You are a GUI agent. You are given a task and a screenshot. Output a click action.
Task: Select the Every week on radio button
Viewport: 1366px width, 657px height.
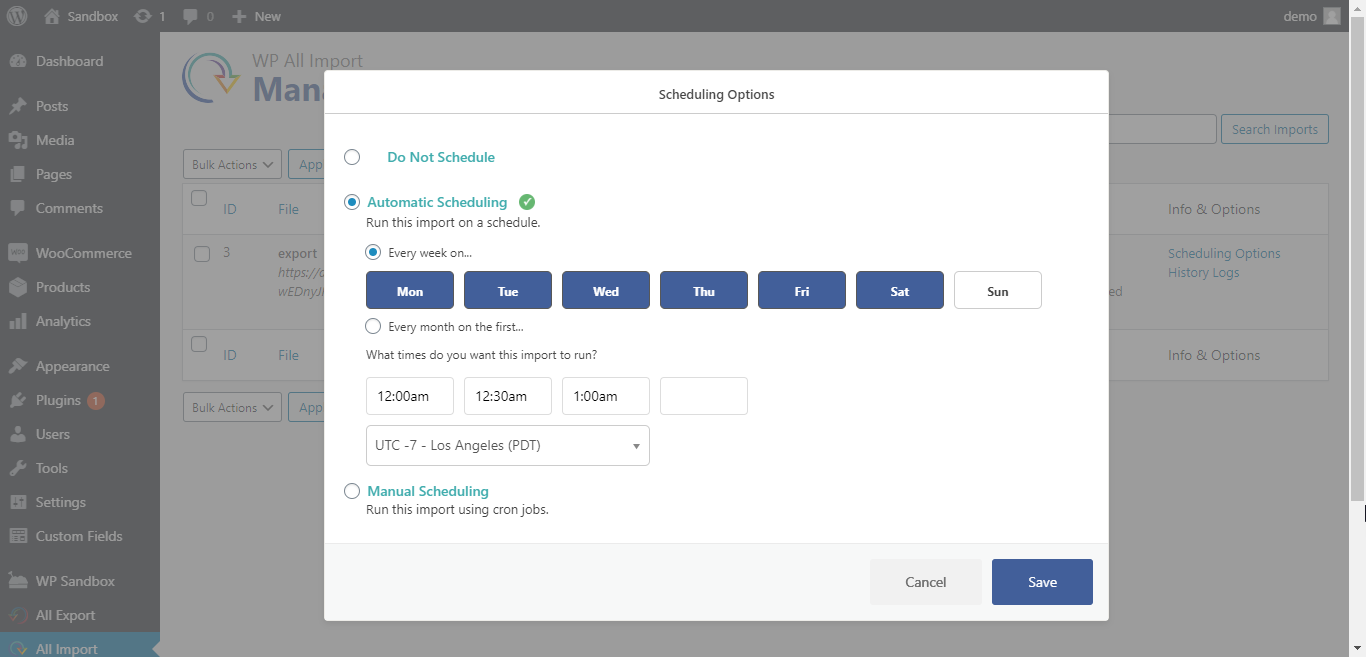coord(373,252)
